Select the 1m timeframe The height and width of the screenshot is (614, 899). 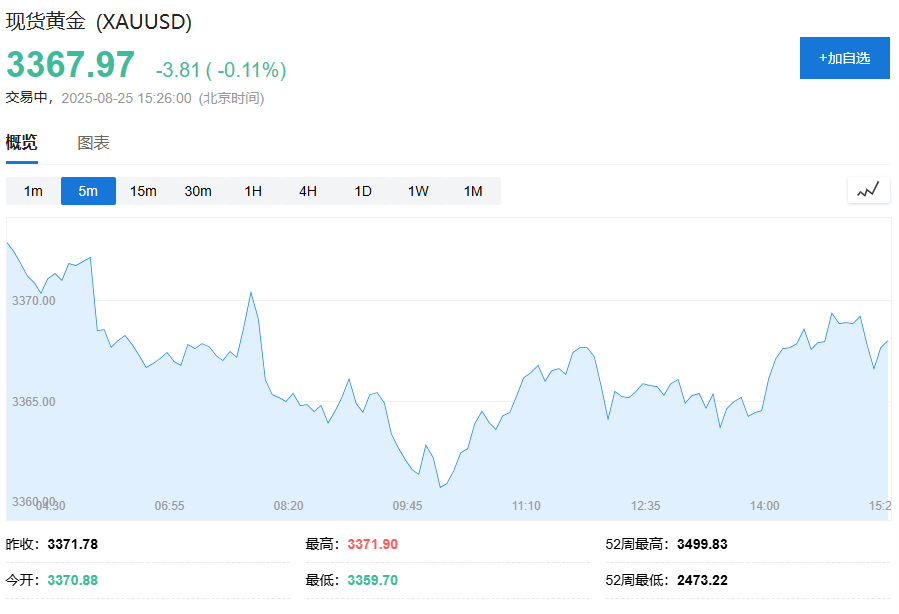click(33, 191)
